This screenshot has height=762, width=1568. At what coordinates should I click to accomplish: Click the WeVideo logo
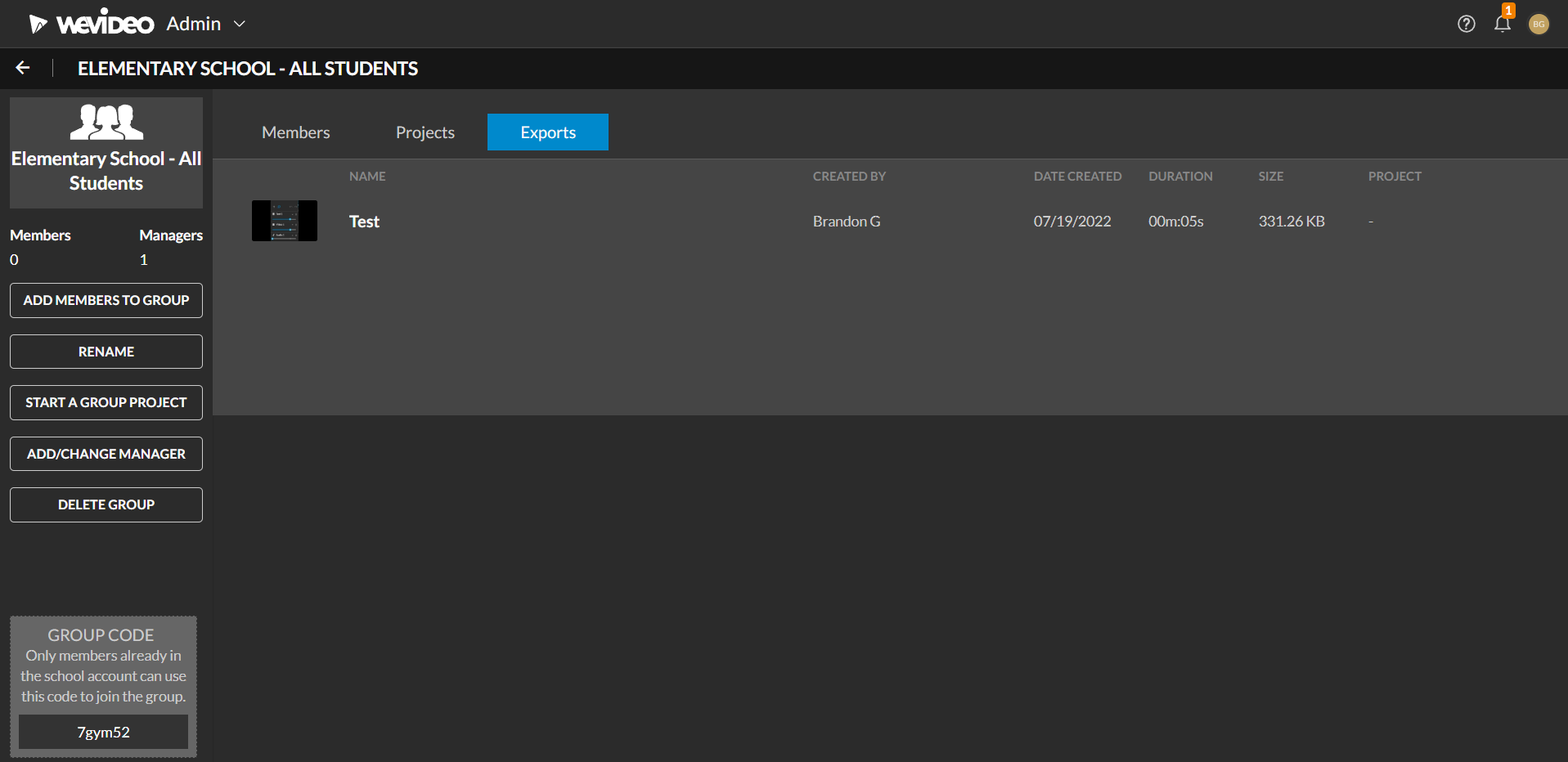click(x=92, y=24)
